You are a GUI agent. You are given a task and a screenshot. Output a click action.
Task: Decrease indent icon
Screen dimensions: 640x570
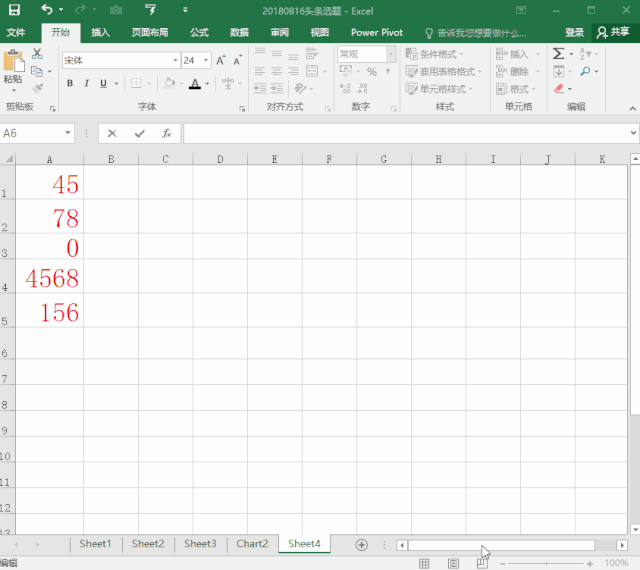[x=260, y=88]
